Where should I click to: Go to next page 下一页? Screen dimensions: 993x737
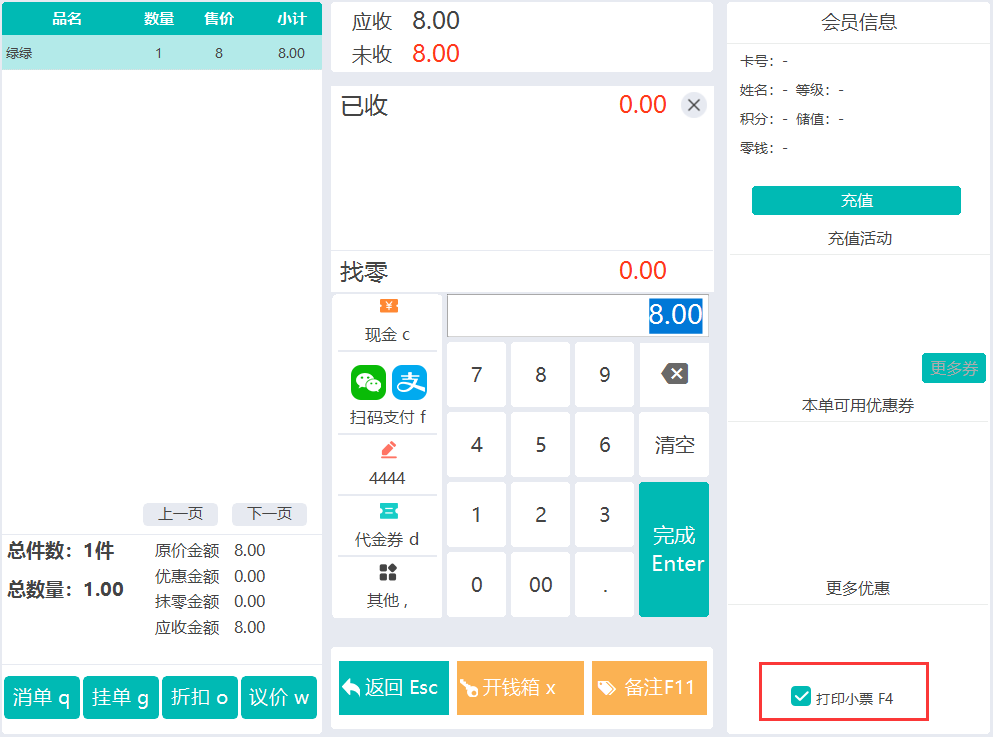pos(269,514)
